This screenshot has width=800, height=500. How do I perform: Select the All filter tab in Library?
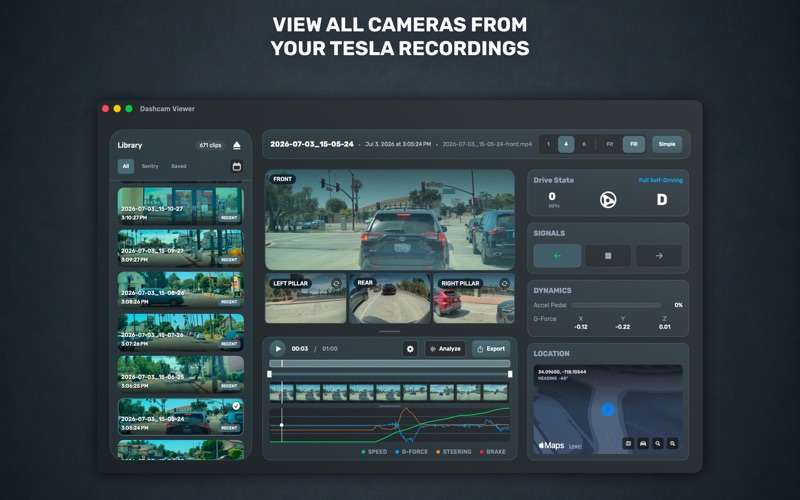coord(126,166)
